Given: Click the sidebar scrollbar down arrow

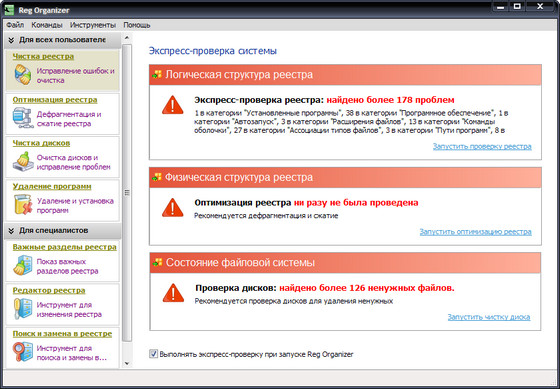Looking at the screenshot, I should click(x=126, y=363).
